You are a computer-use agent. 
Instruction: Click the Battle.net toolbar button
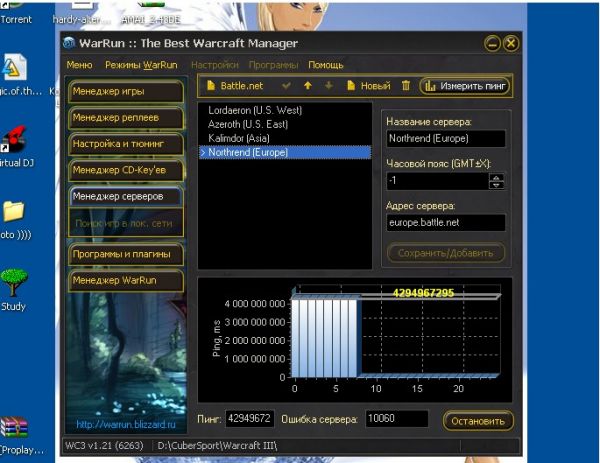pyautogui.click(x=234, y=86)
